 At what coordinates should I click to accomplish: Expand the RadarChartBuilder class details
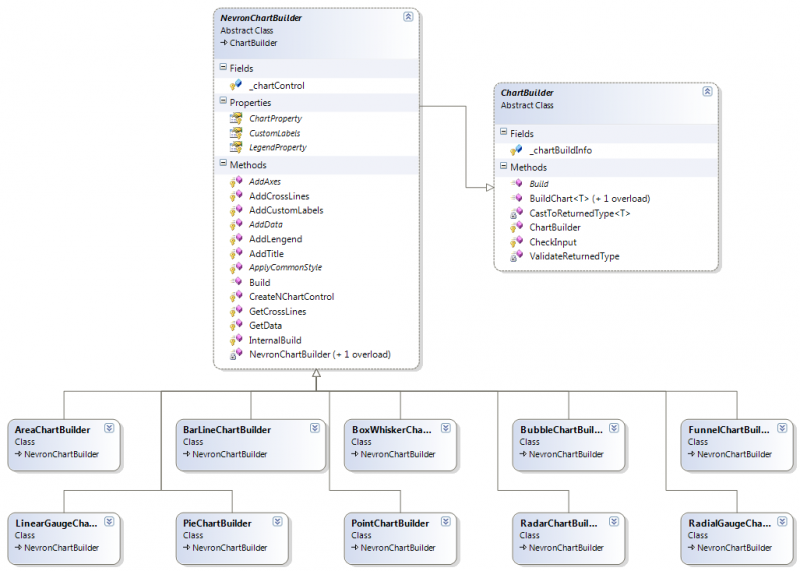pos(613,521)
